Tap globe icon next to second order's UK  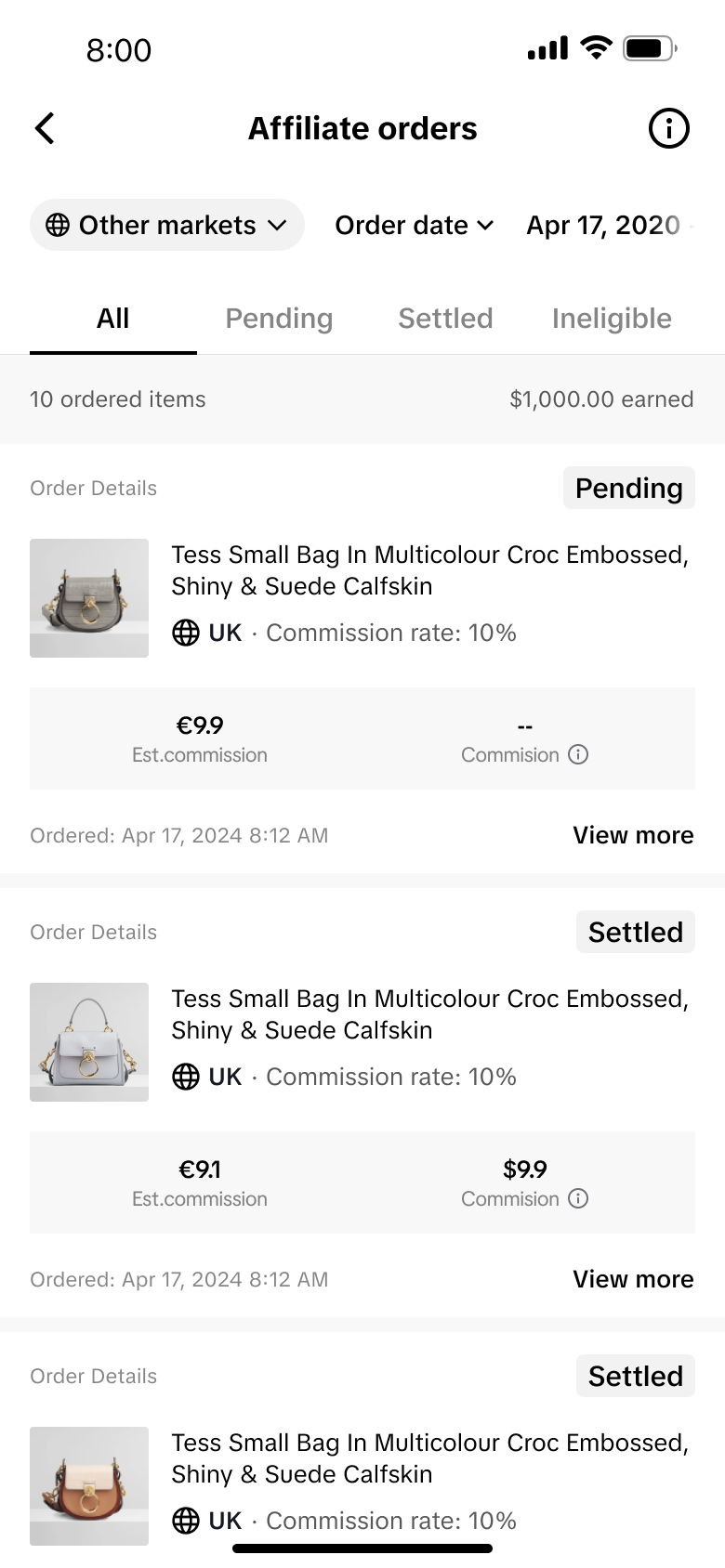point(186,1077)
